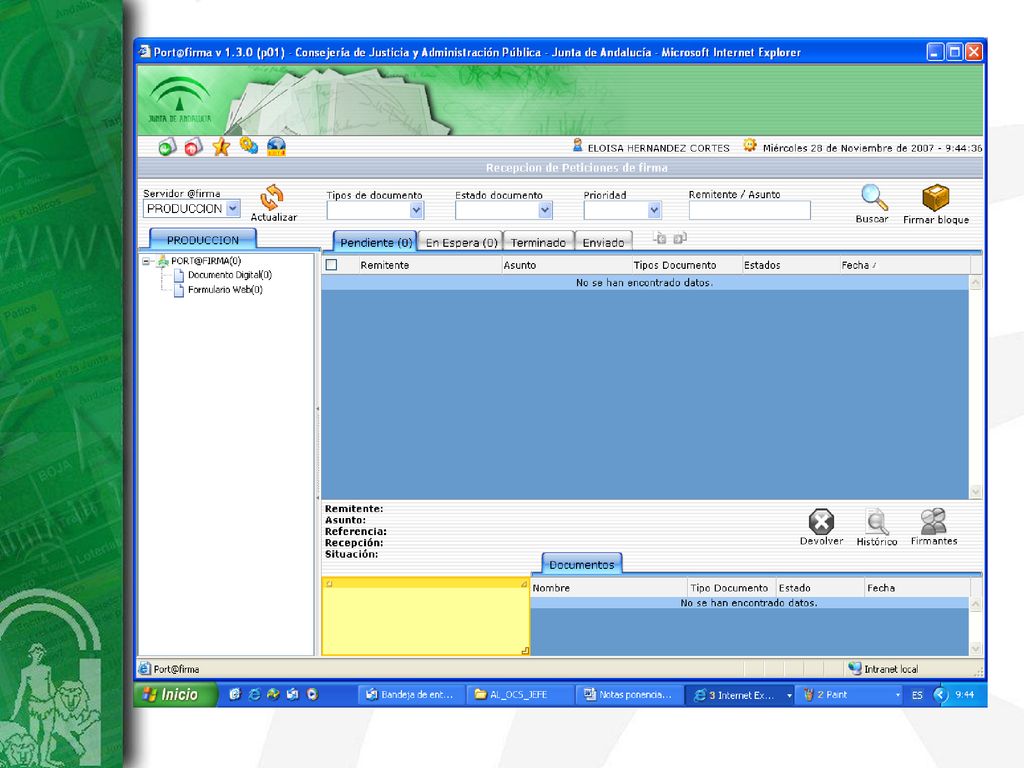Click the documents list scrollbar up arrow
Screen dimensions: 1024x768
pos(976,605)
